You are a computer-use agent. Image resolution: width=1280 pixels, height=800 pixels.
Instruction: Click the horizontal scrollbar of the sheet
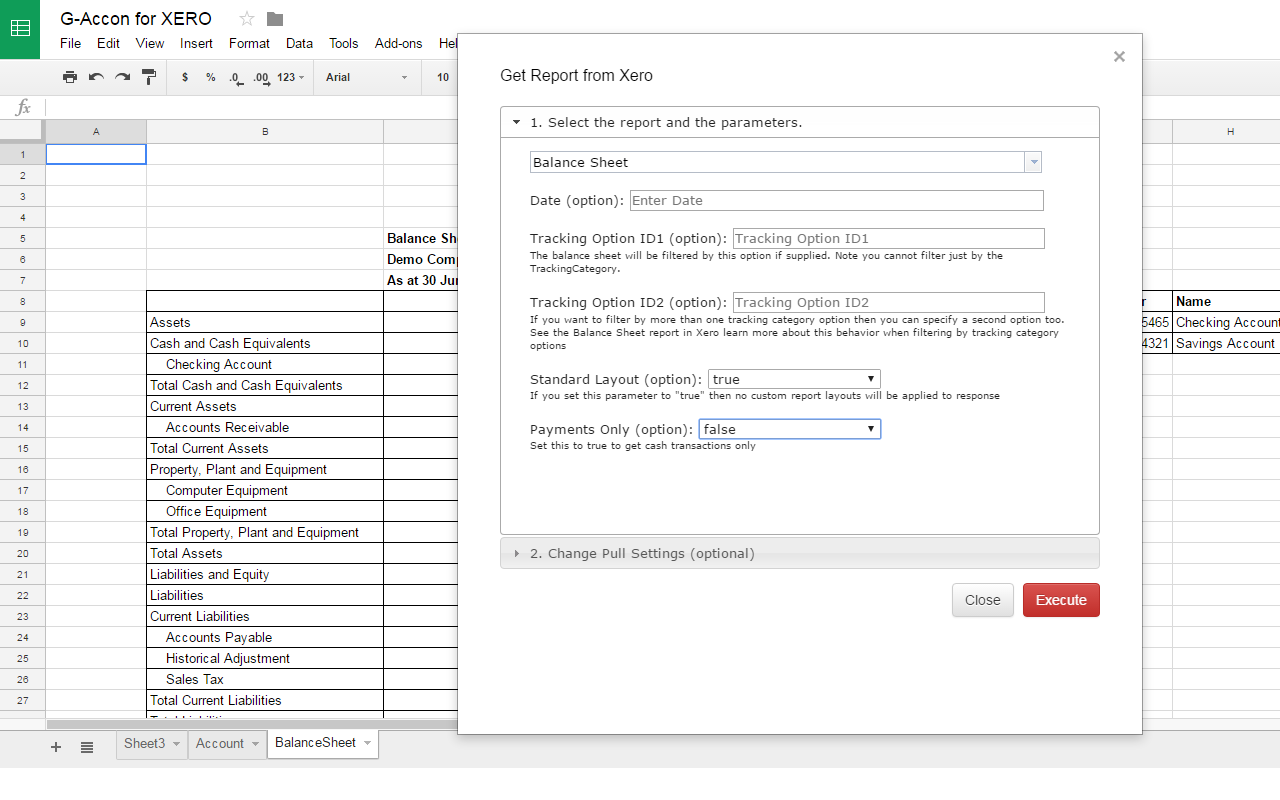pos(252,724)
